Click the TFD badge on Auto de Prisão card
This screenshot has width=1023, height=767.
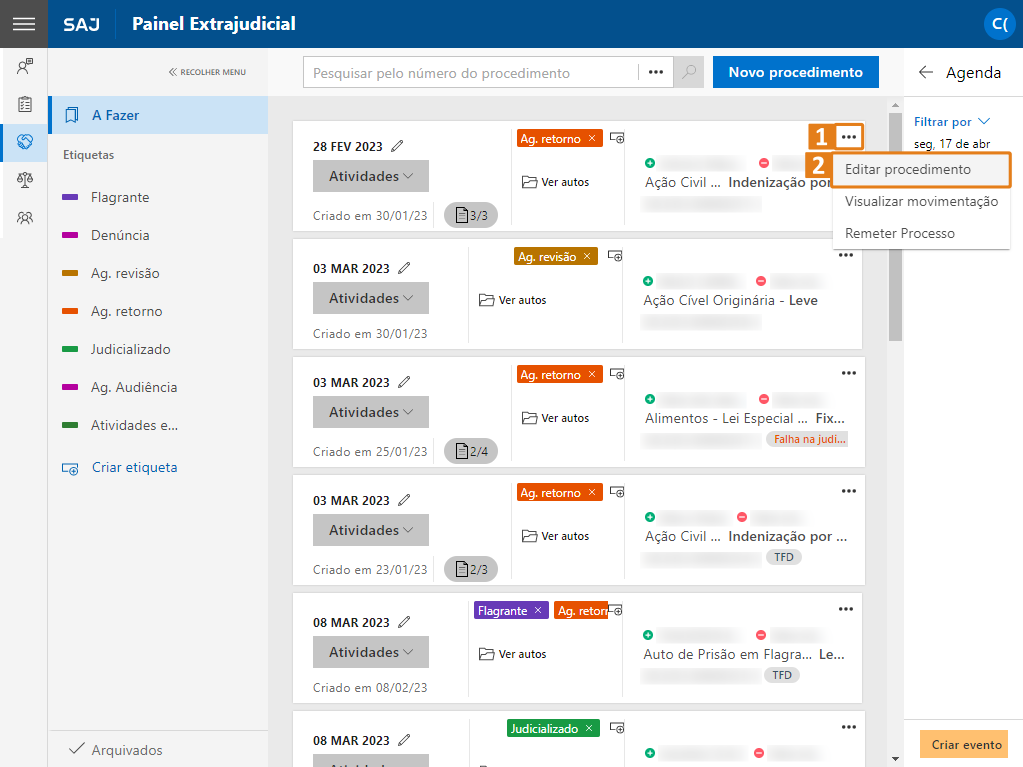click(782, 675)
